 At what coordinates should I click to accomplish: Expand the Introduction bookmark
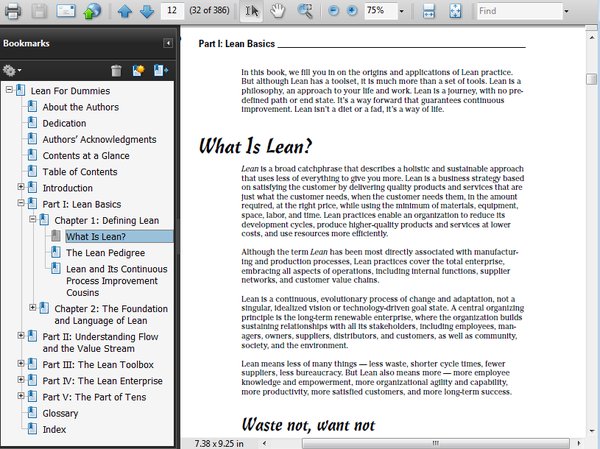(x=21, y=187)
